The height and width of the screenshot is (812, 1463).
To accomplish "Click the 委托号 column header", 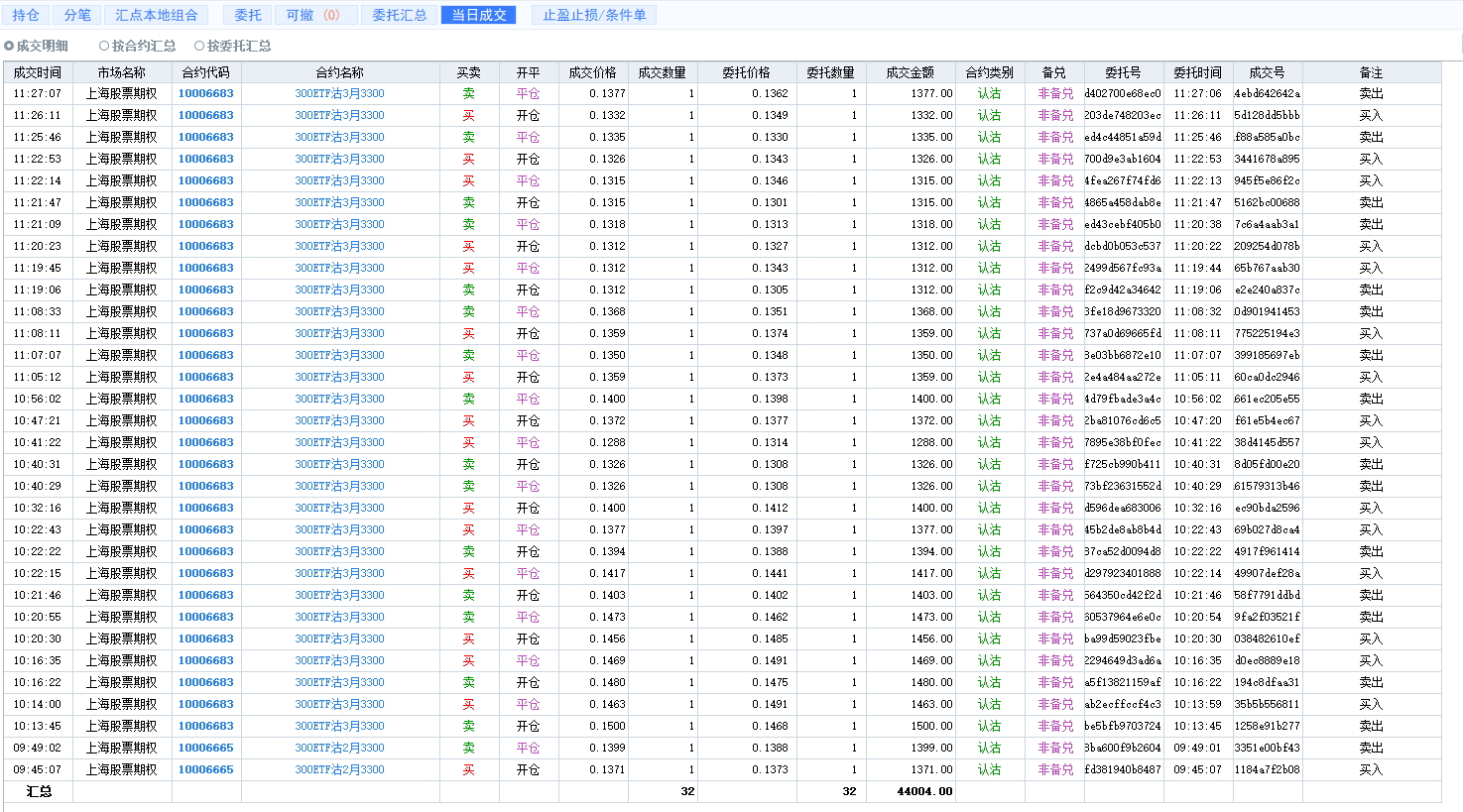I will (1124, 72).
